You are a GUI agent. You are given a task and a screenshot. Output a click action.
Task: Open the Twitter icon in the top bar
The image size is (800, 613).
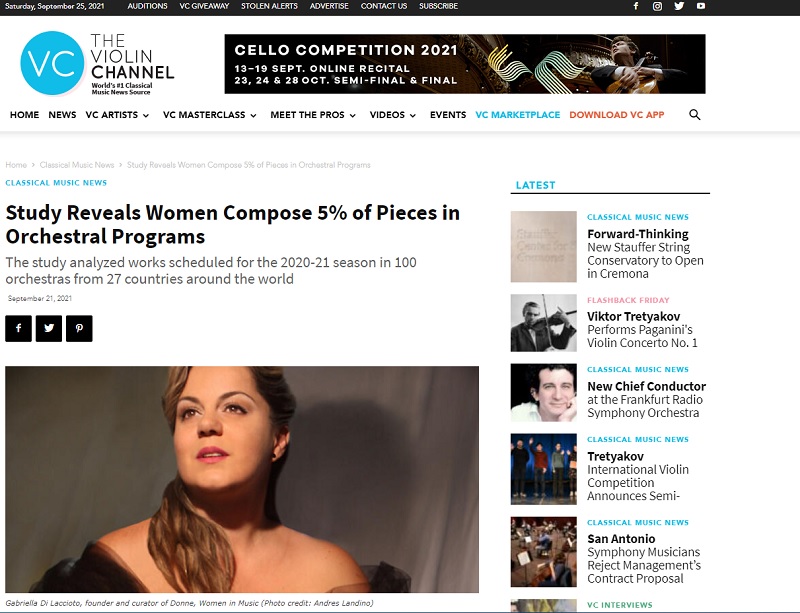coord(679,6)
